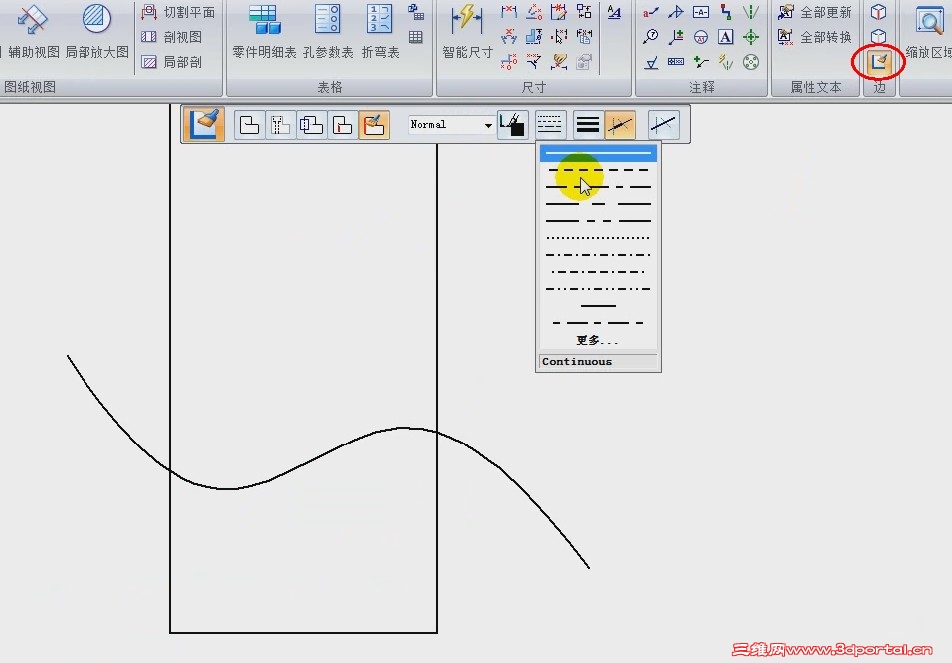Select the green centerline icon in 注释 group
The image size is (952, 663).
tap(751, 12)
